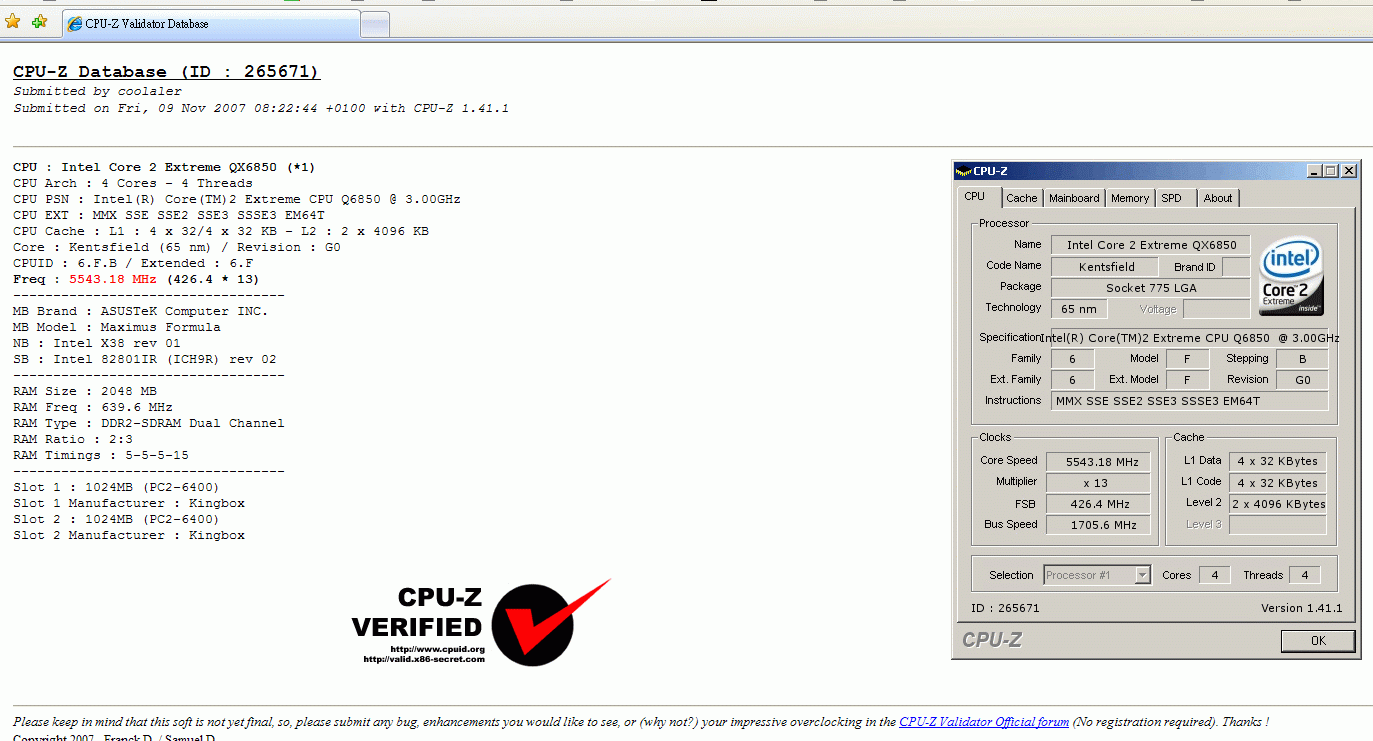Viewport: 1373px width, 741px height.
Task: Click the Instructions field MMX SSE SSE2
Action: (x=1190, y=401)
